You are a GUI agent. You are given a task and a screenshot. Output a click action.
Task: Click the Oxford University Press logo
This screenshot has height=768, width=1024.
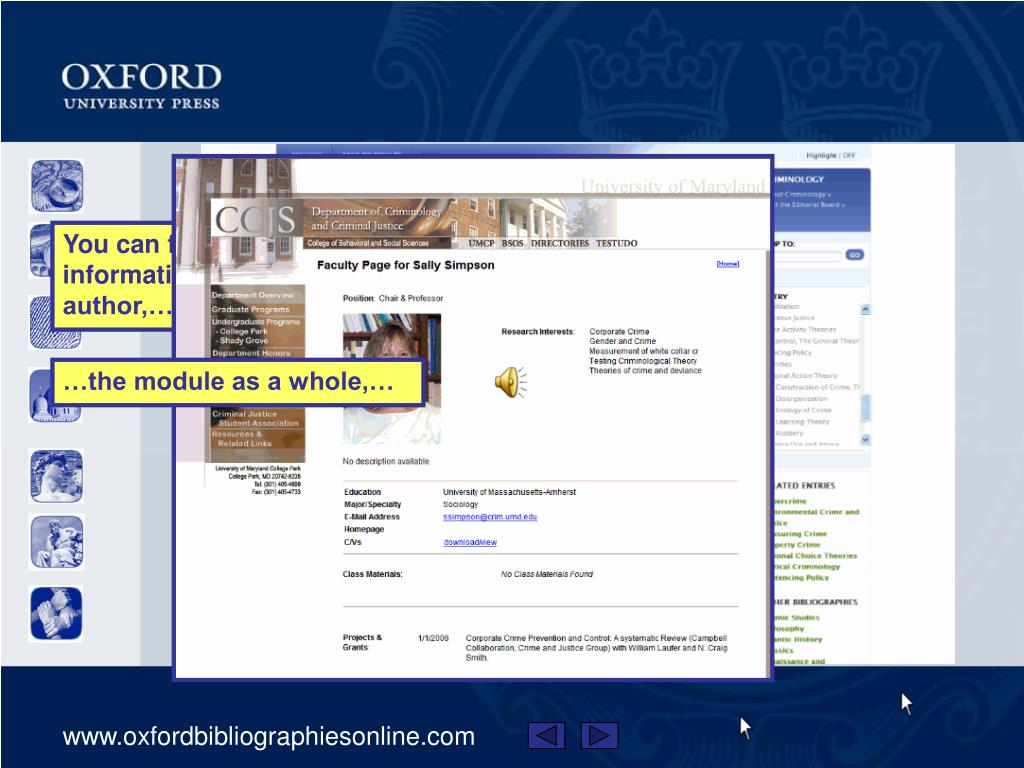142,86
